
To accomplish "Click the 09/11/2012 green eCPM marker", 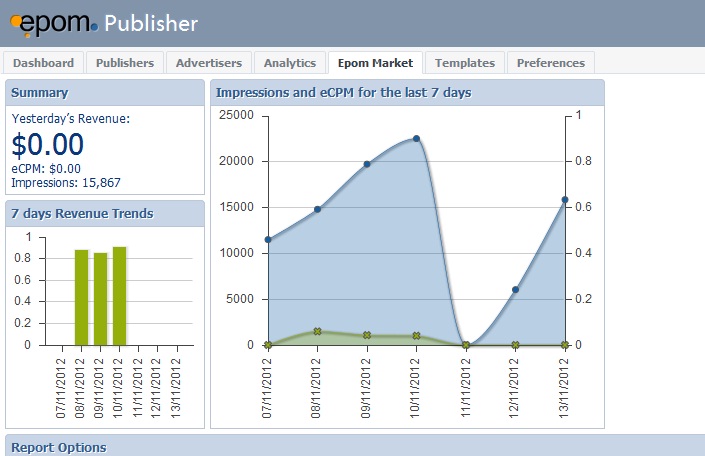I will coord(367,335).
